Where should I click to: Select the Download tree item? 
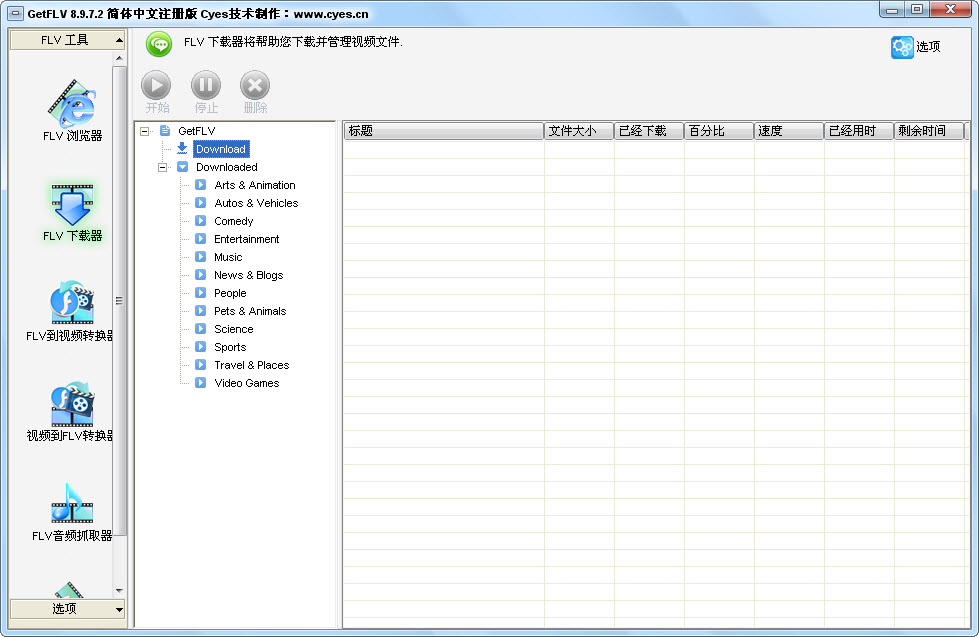point(221,149)
